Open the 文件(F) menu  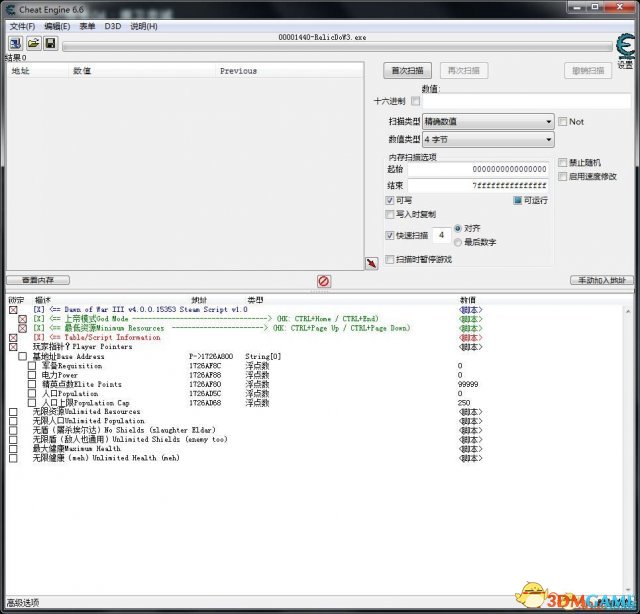pyautogui.click(x=22, y=27)
